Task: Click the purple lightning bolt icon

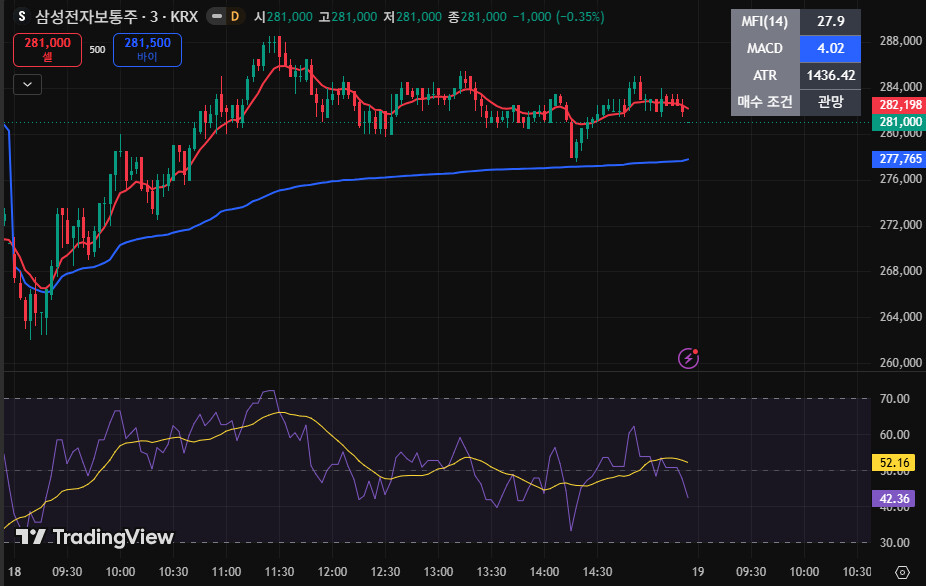Action: coord(688,358)
